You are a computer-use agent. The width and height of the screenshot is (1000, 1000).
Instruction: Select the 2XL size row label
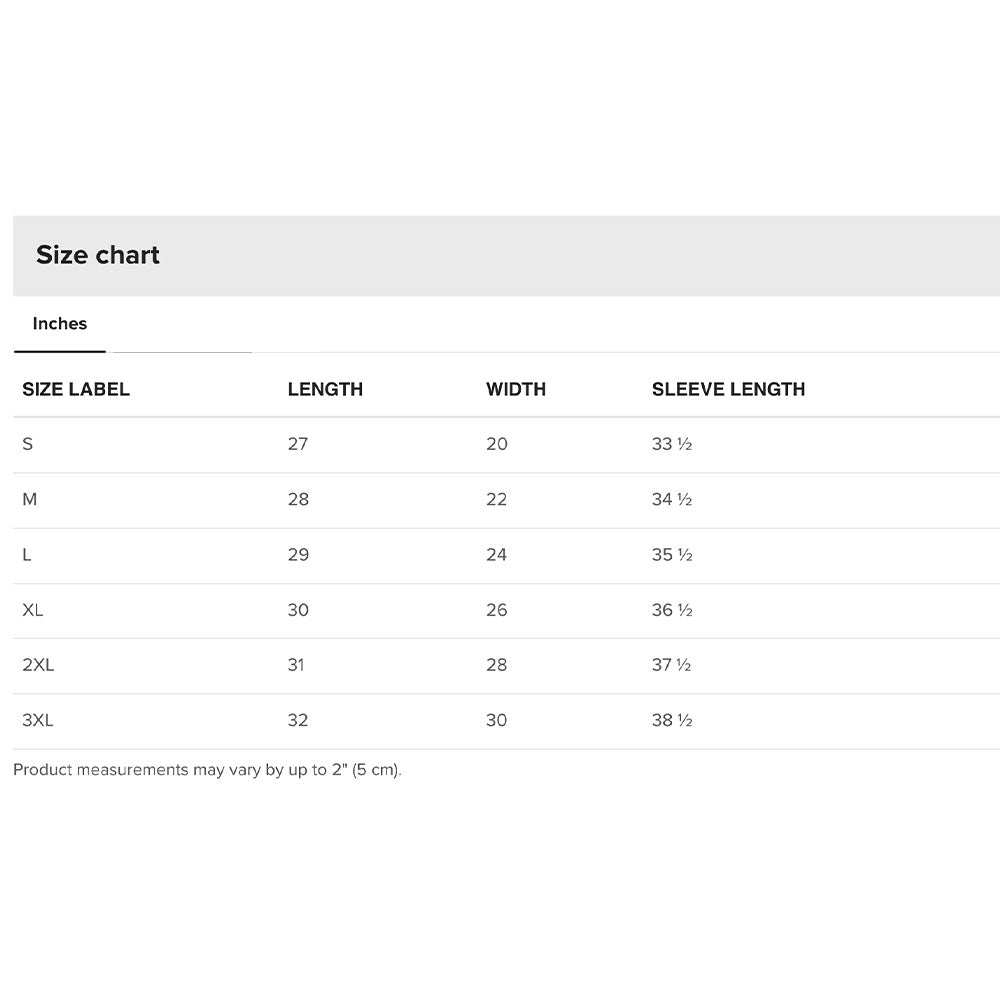tap(38, 665)
